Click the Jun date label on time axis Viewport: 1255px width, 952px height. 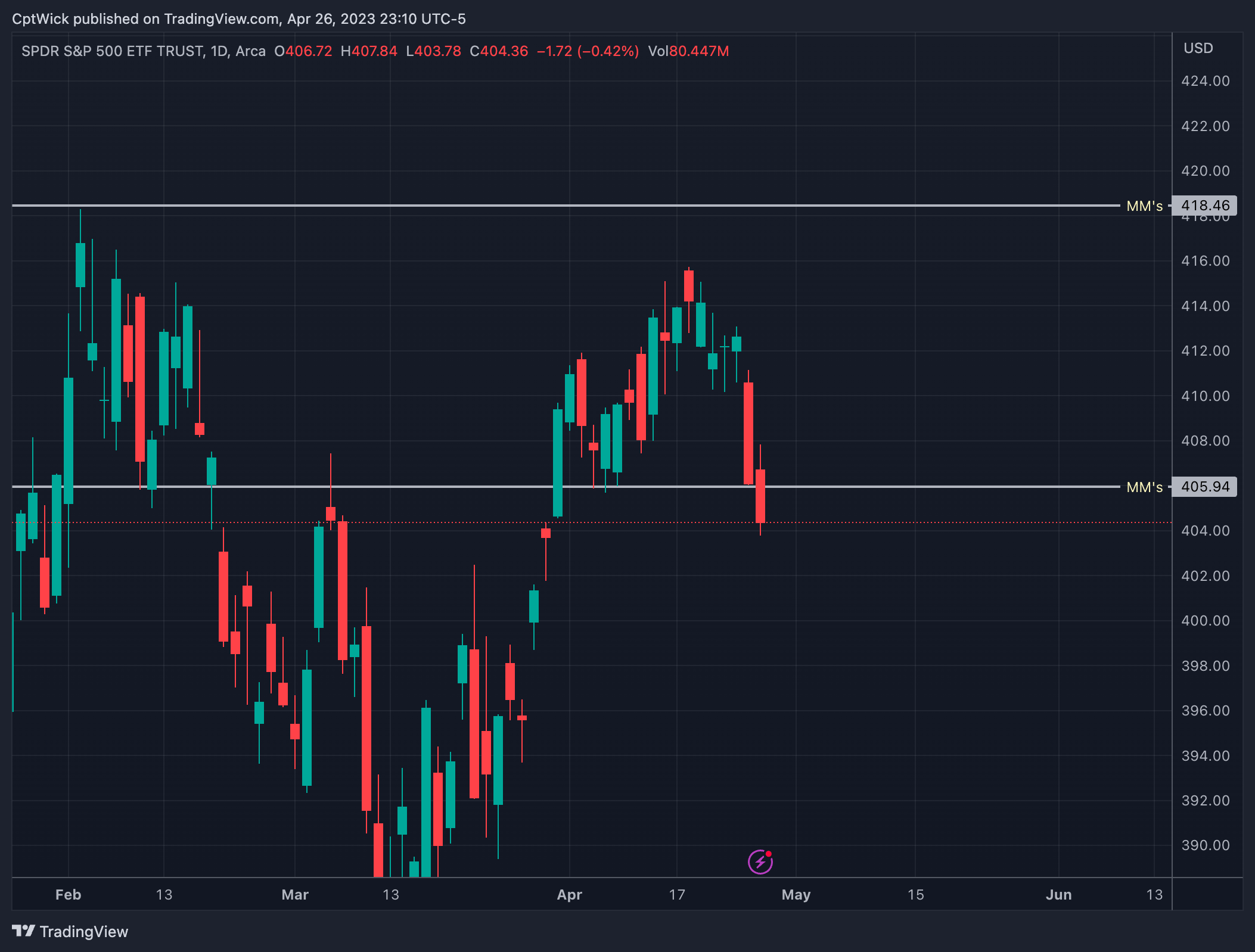point(1058,895)
